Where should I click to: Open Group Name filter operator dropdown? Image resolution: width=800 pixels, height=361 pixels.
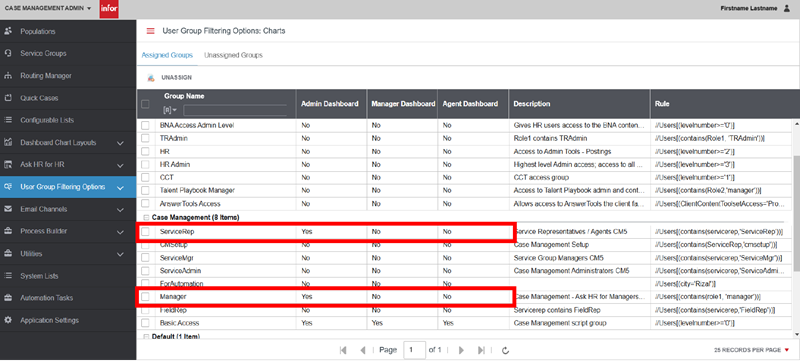[x=170, y=110]
